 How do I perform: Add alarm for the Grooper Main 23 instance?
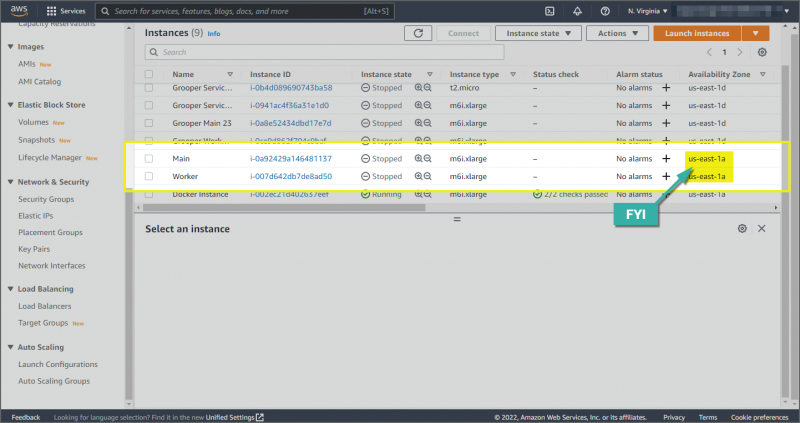click(x=666, y=123)
